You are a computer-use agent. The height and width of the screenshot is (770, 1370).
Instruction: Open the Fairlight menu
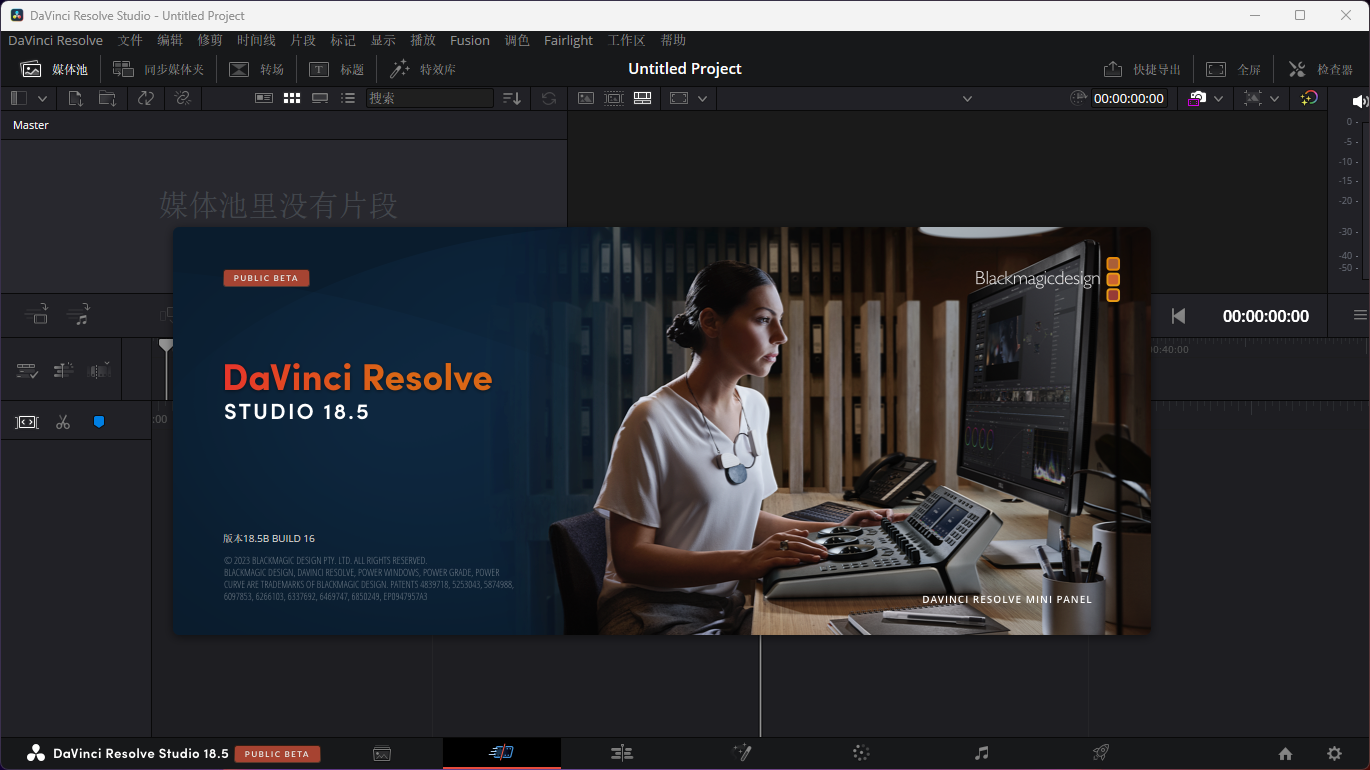click(568, 40)
